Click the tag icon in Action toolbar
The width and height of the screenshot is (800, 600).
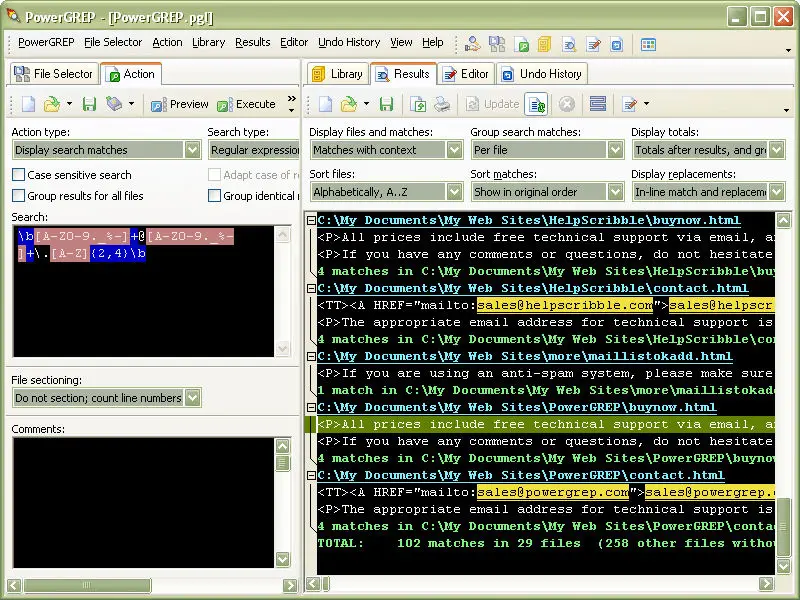(x=114, y=104)
